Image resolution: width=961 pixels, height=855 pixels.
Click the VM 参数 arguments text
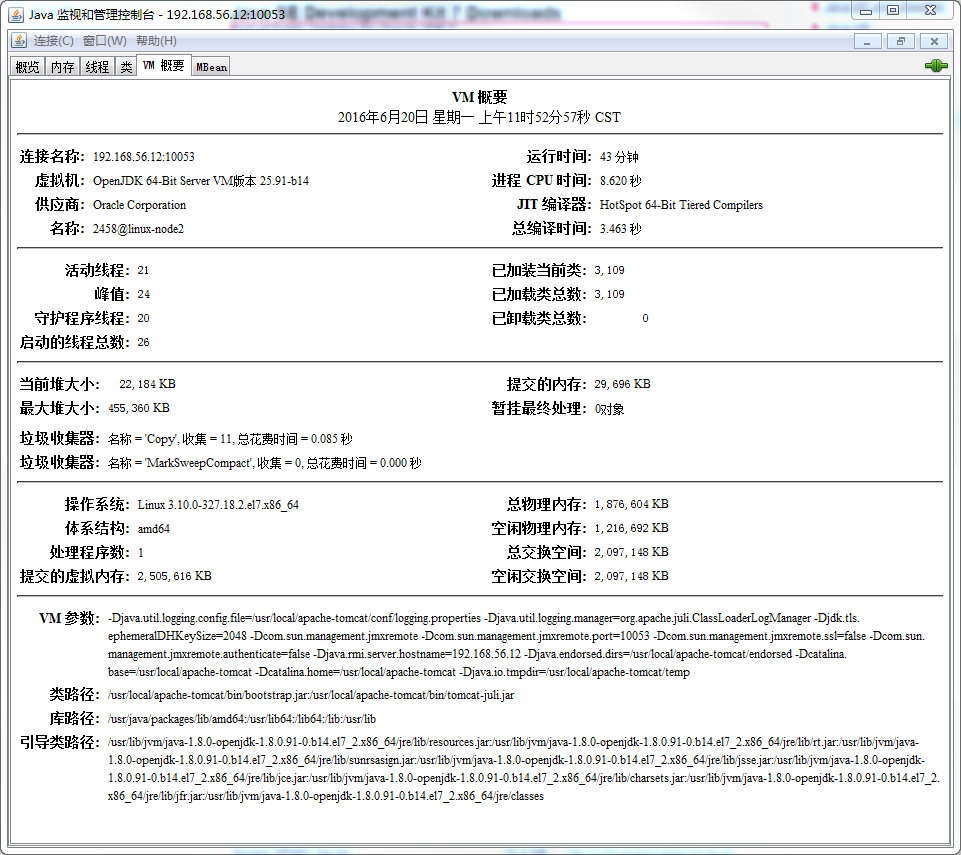click(x=516, y=645)
